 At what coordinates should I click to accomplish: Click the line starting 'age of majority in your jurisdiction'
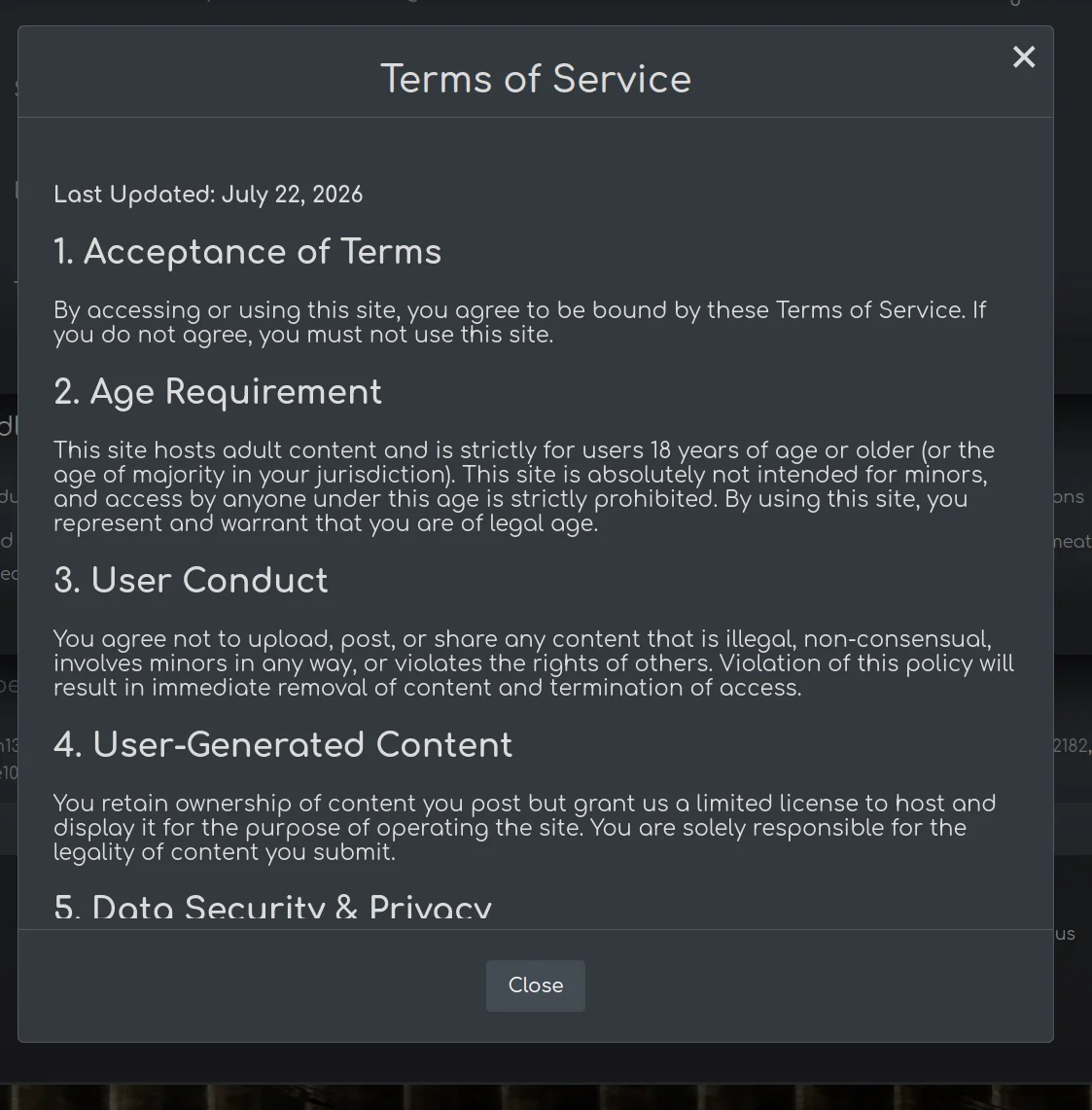[520, 475]
